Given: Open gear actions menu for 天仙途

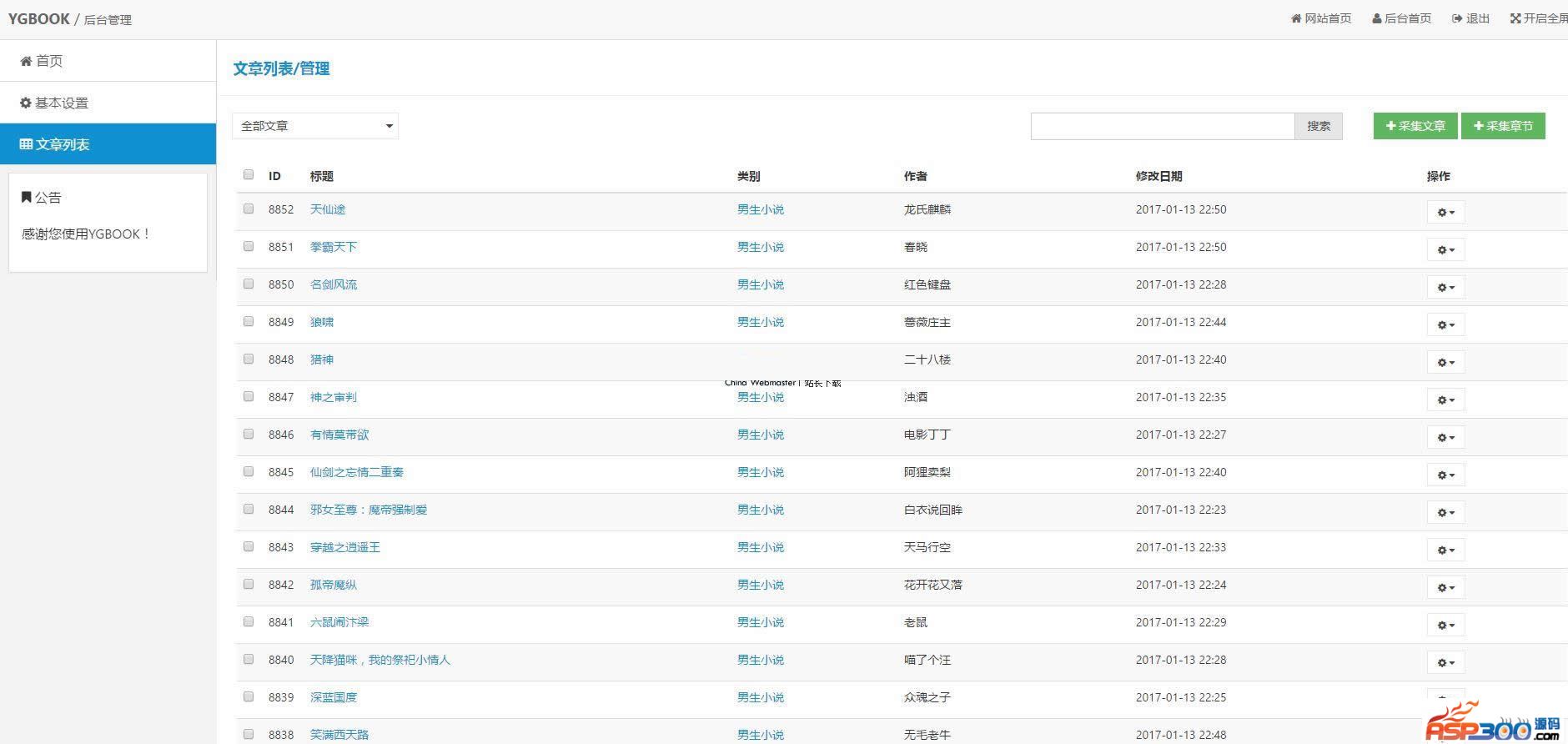Looking at the screenshot, I should coord(1445,212).
